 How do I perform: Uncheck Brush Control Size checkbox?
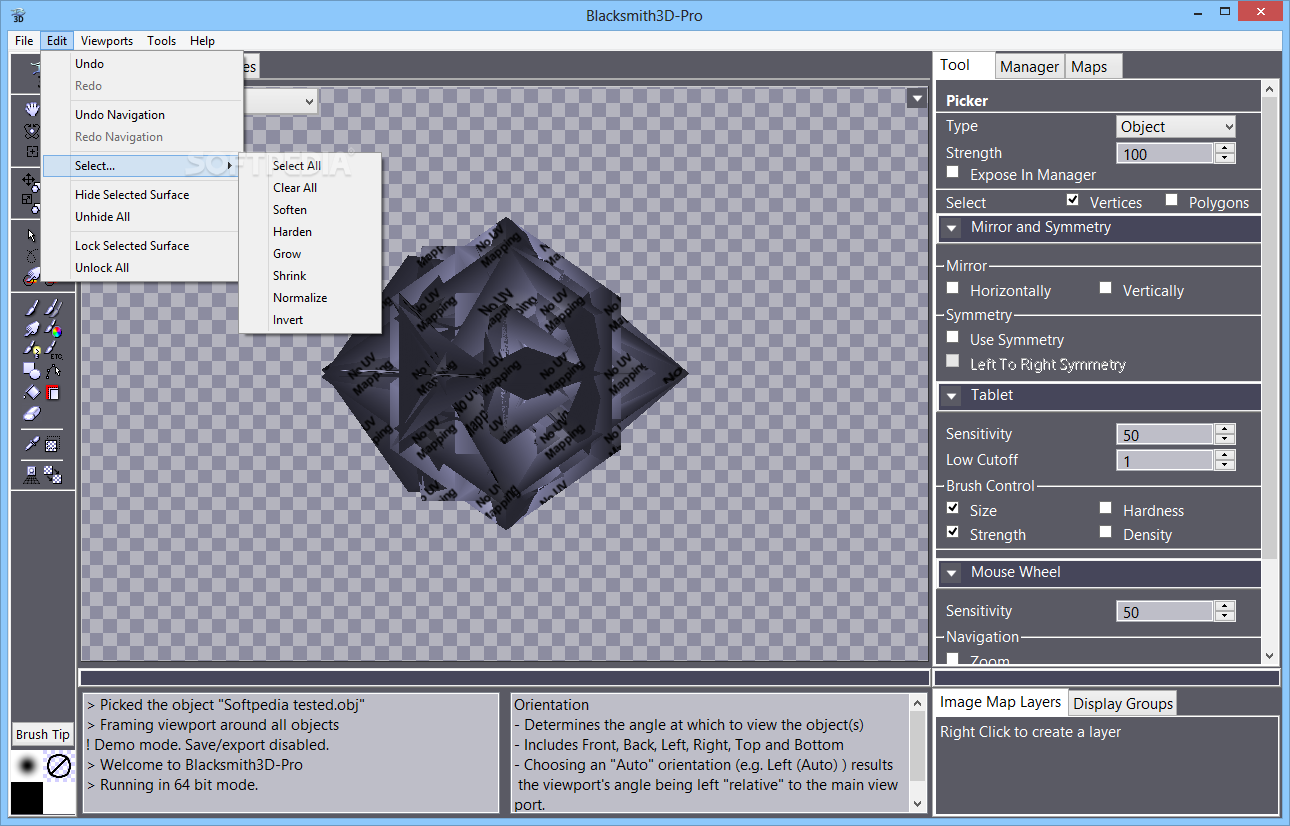pos(953,508)
